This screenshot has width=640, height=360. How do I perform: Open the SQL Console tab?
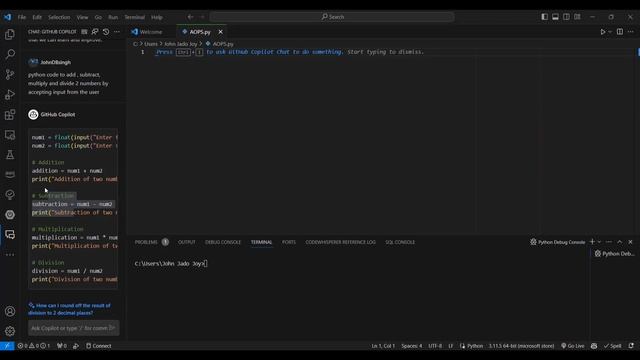tap(400, 242)
